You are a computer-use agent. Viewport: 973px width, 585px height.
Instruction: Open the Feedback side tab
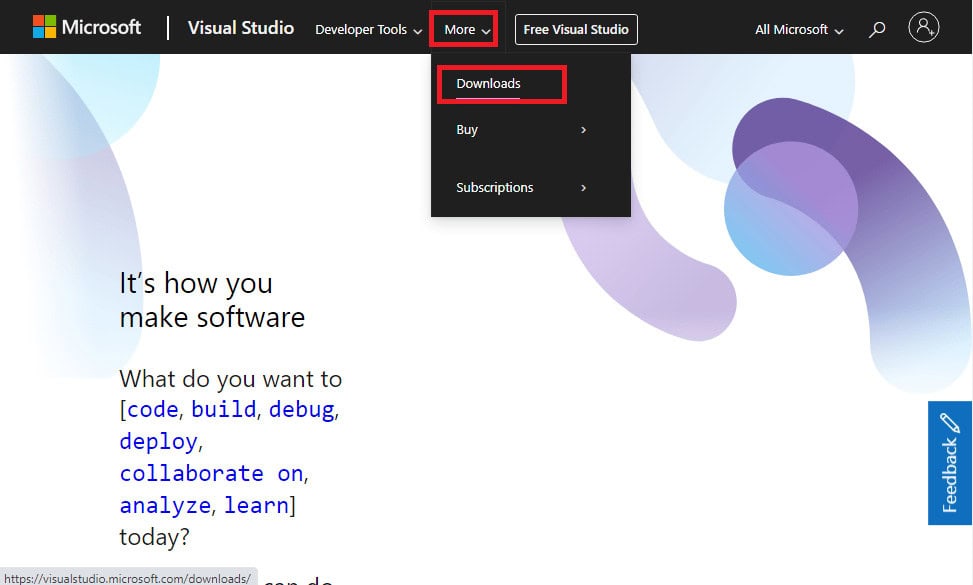pyautogui.click(x=949, y=463)
